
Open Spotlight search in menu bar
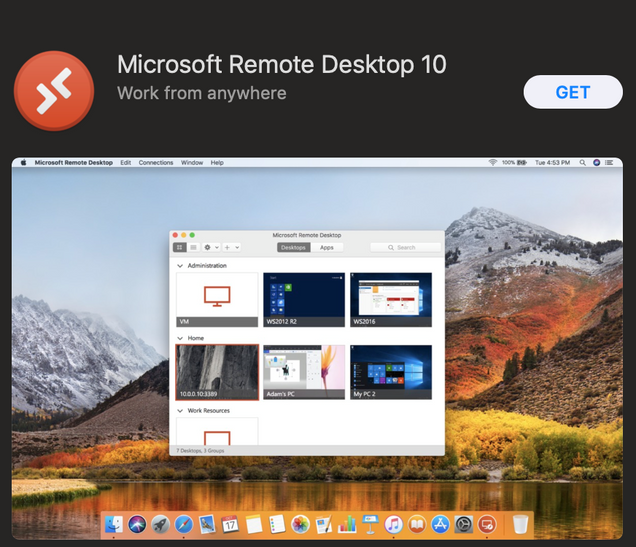pyautogui.click(x=582, y=163)
